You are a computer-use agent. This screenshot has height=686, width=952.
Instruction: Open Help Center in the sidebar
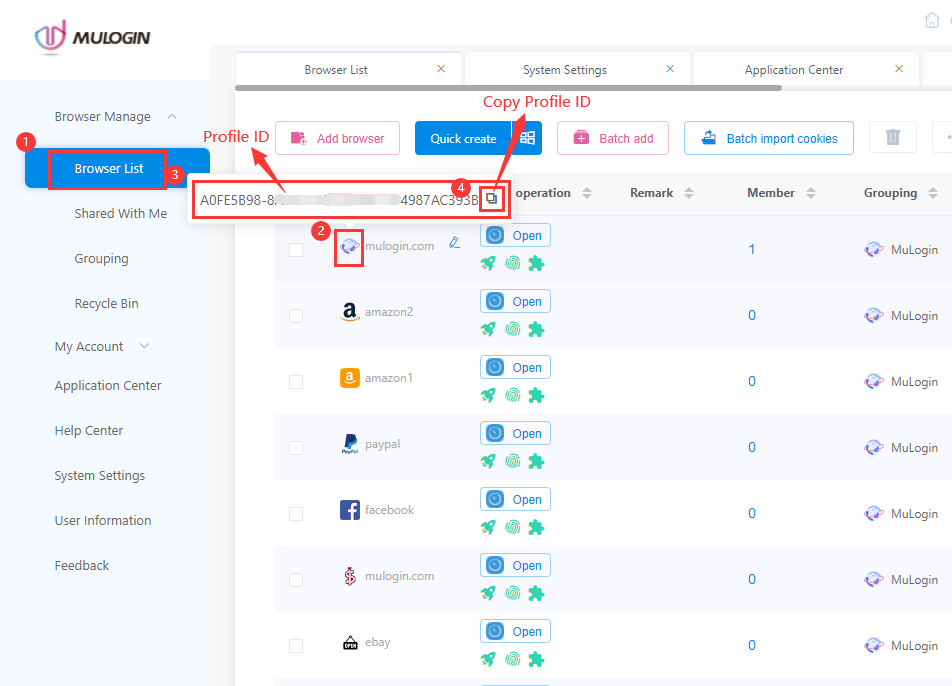coord(89,430)
